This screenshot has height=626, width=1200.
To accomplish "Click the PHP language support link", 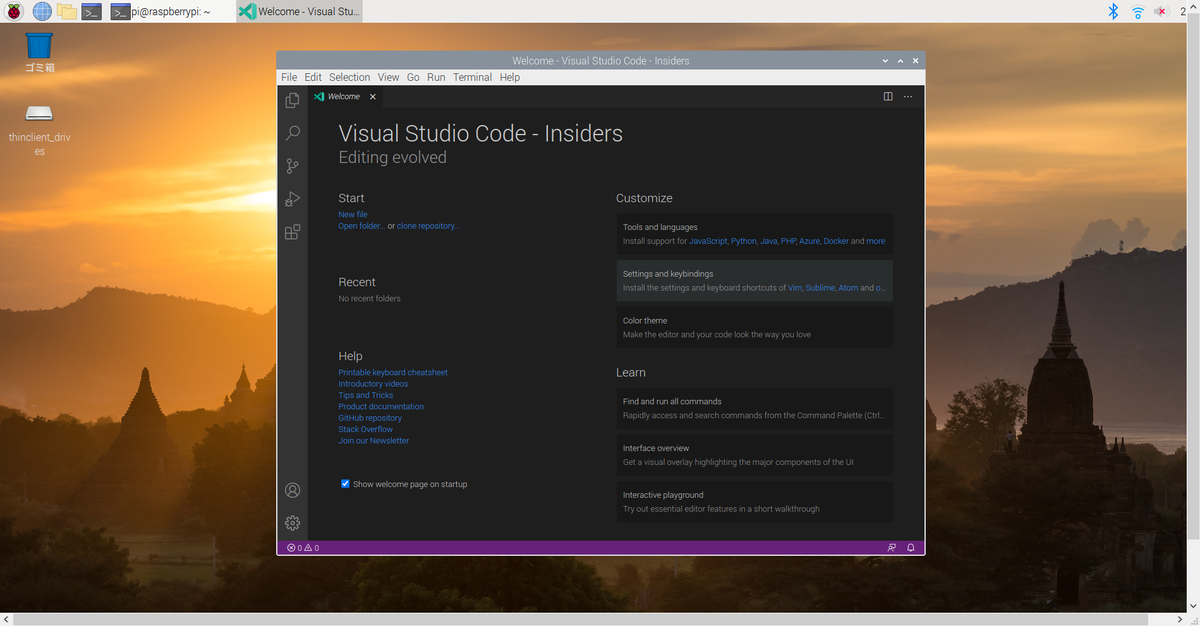I will tap(788, 241).
